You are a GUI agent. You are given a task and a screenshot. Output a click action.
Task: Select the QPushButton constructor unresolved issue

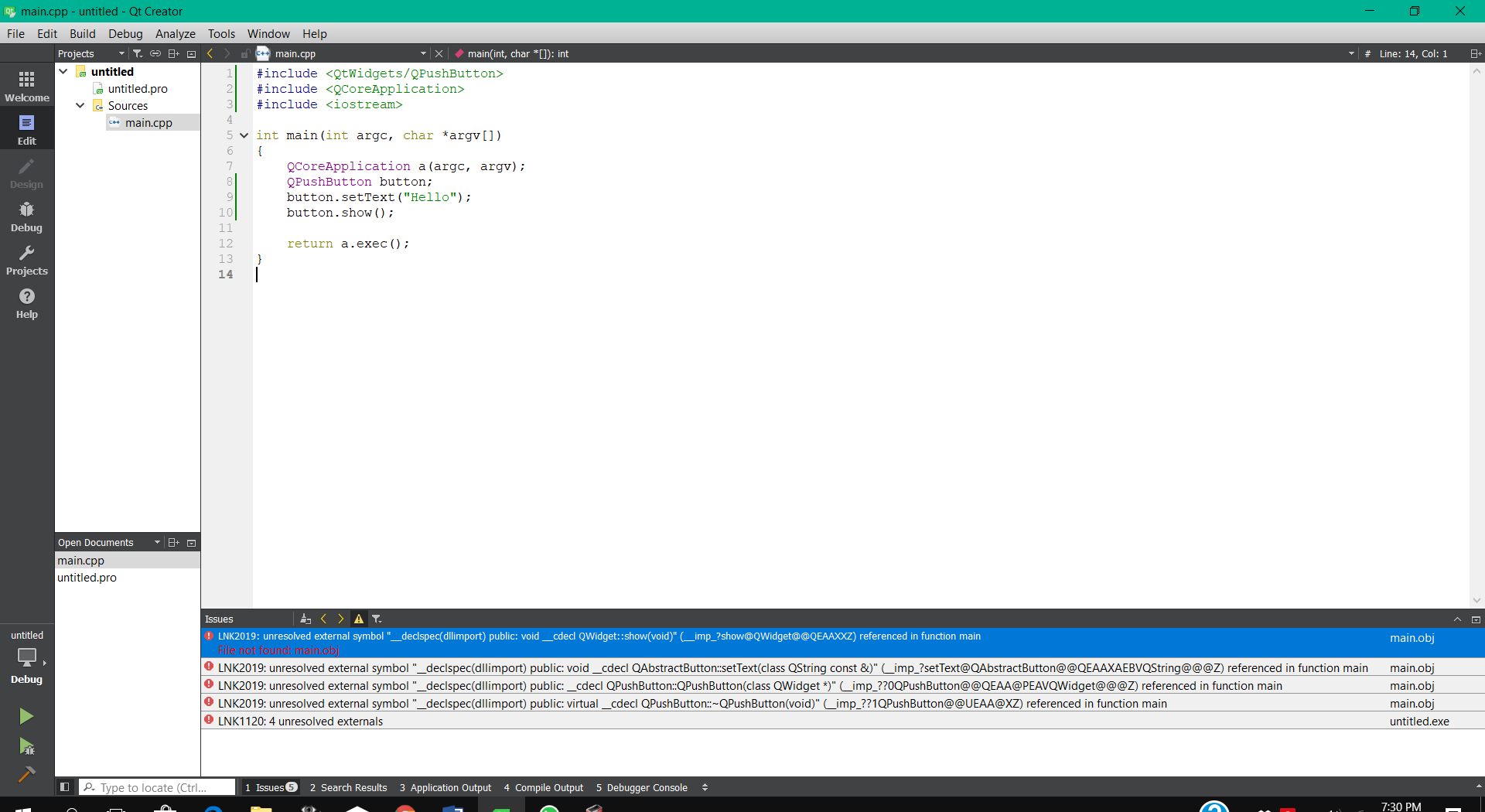point(843,685)
